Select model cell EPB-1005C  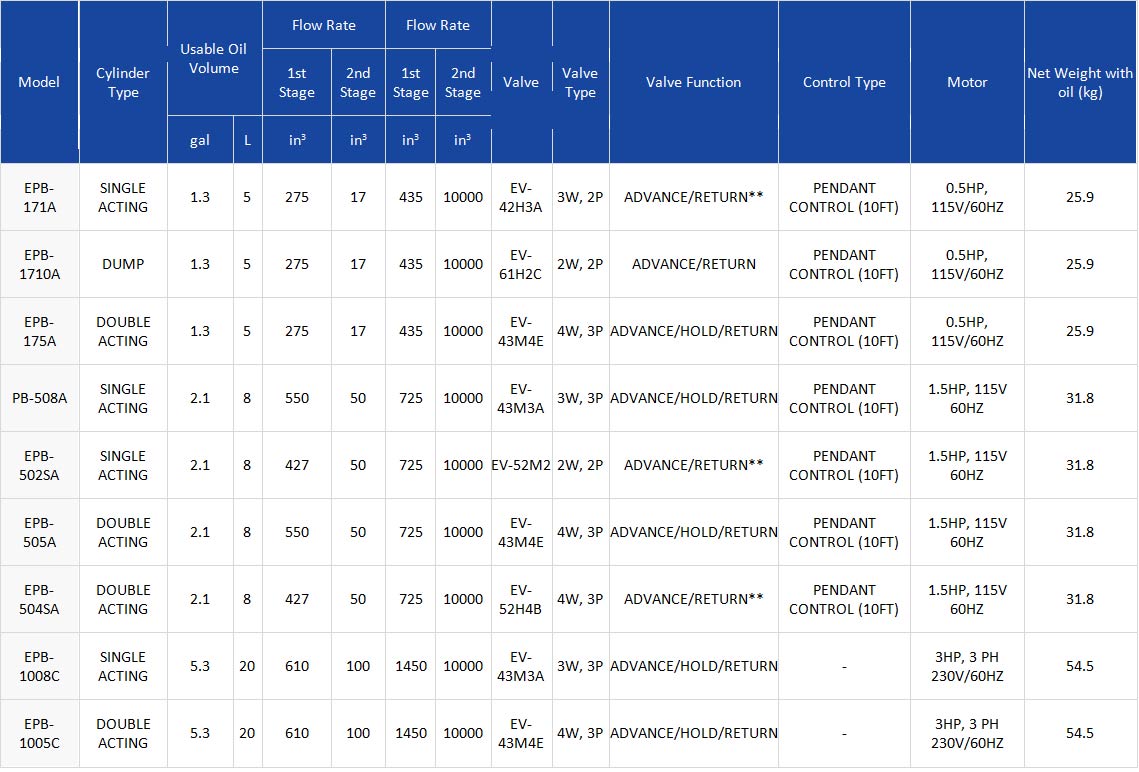tap(39, 734)
